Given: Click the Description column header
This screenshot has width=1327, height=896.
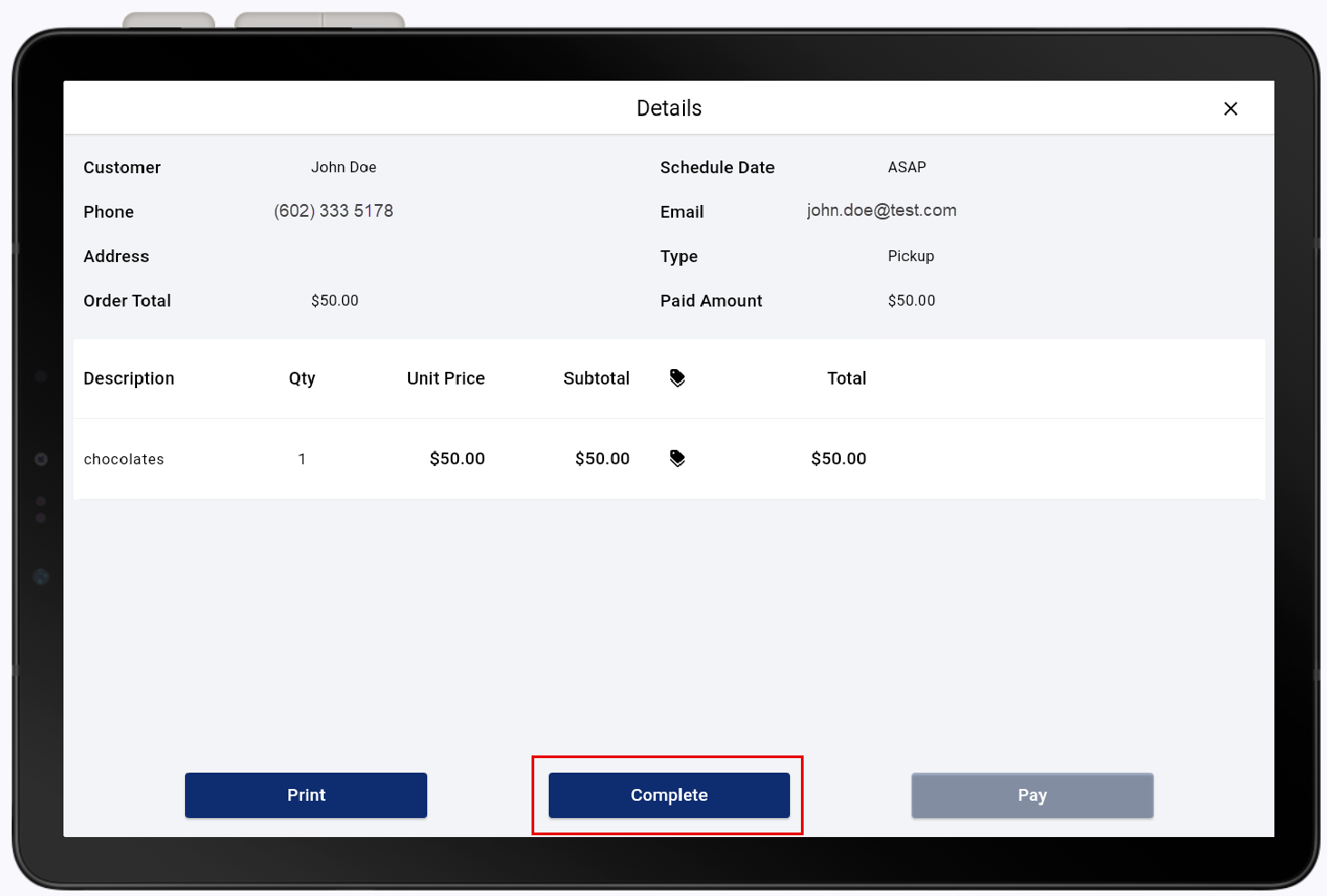Looking at the screenshot, I should point(129,378).
